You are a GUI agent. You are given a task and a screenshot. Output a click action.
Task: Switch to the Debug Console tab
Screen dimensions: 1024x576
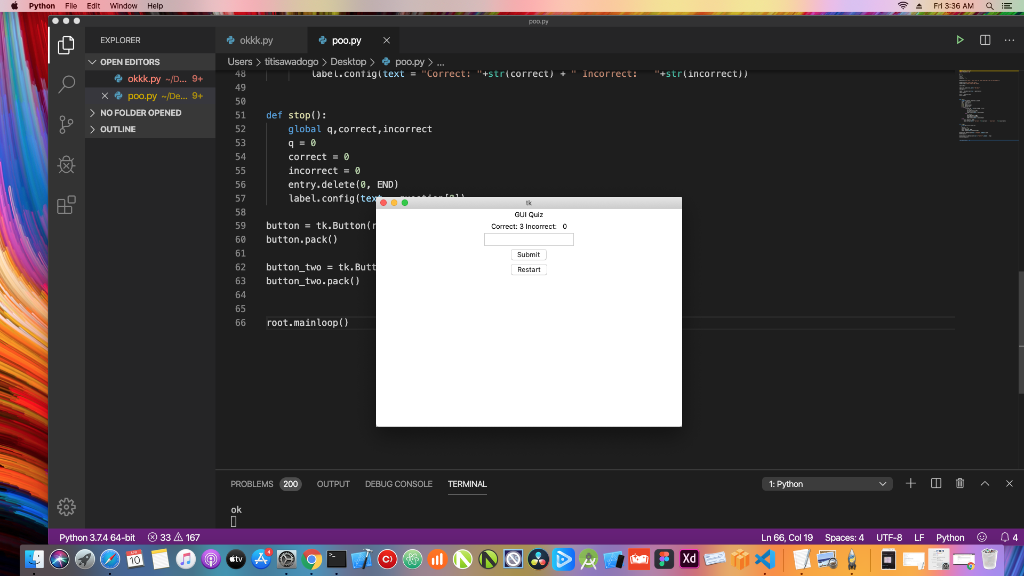tap(398, 484)
